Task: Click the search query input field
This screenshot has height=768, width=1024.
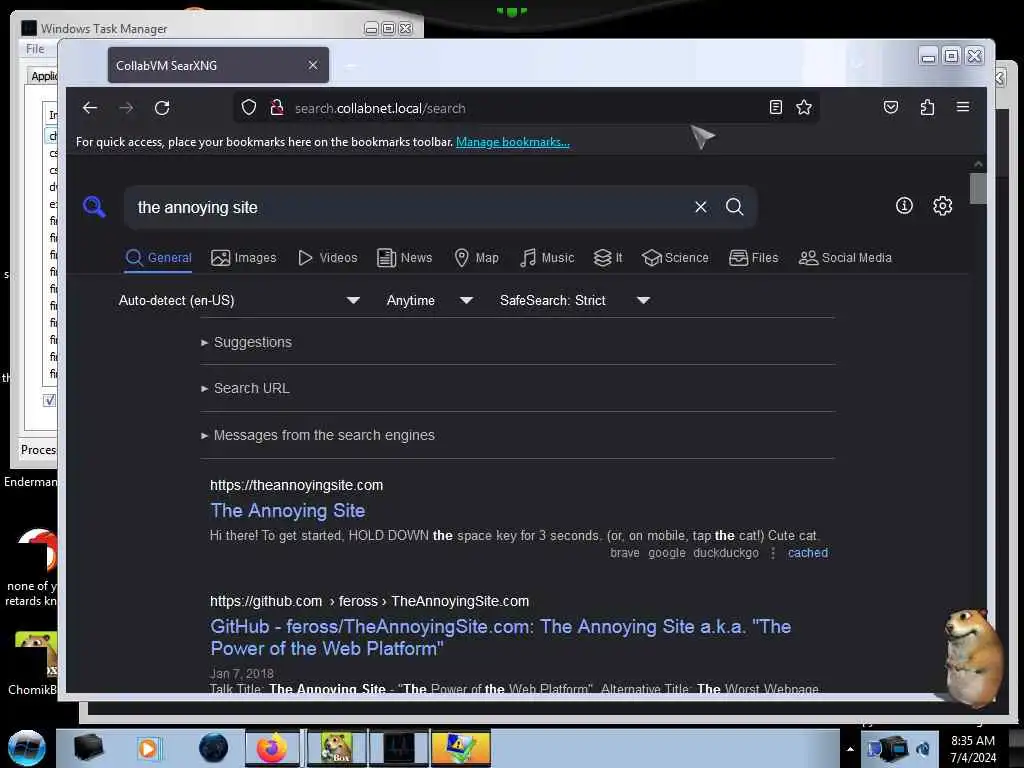Action: [408, 207]
